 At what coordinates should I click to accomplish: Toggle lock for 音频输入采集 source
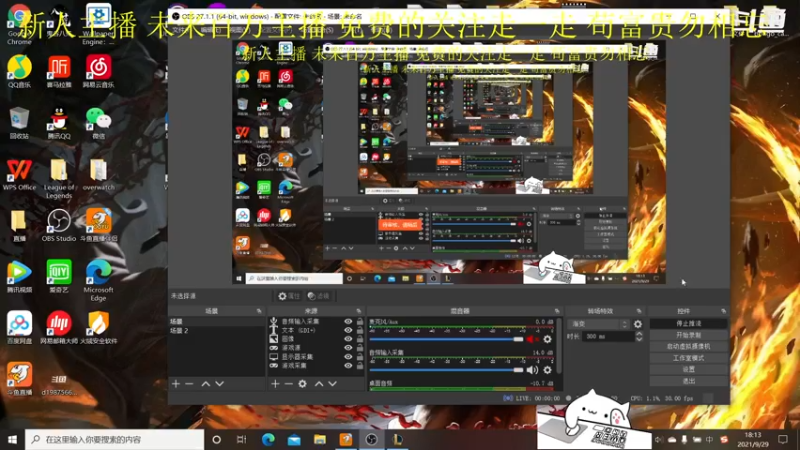tap(360, 321)
